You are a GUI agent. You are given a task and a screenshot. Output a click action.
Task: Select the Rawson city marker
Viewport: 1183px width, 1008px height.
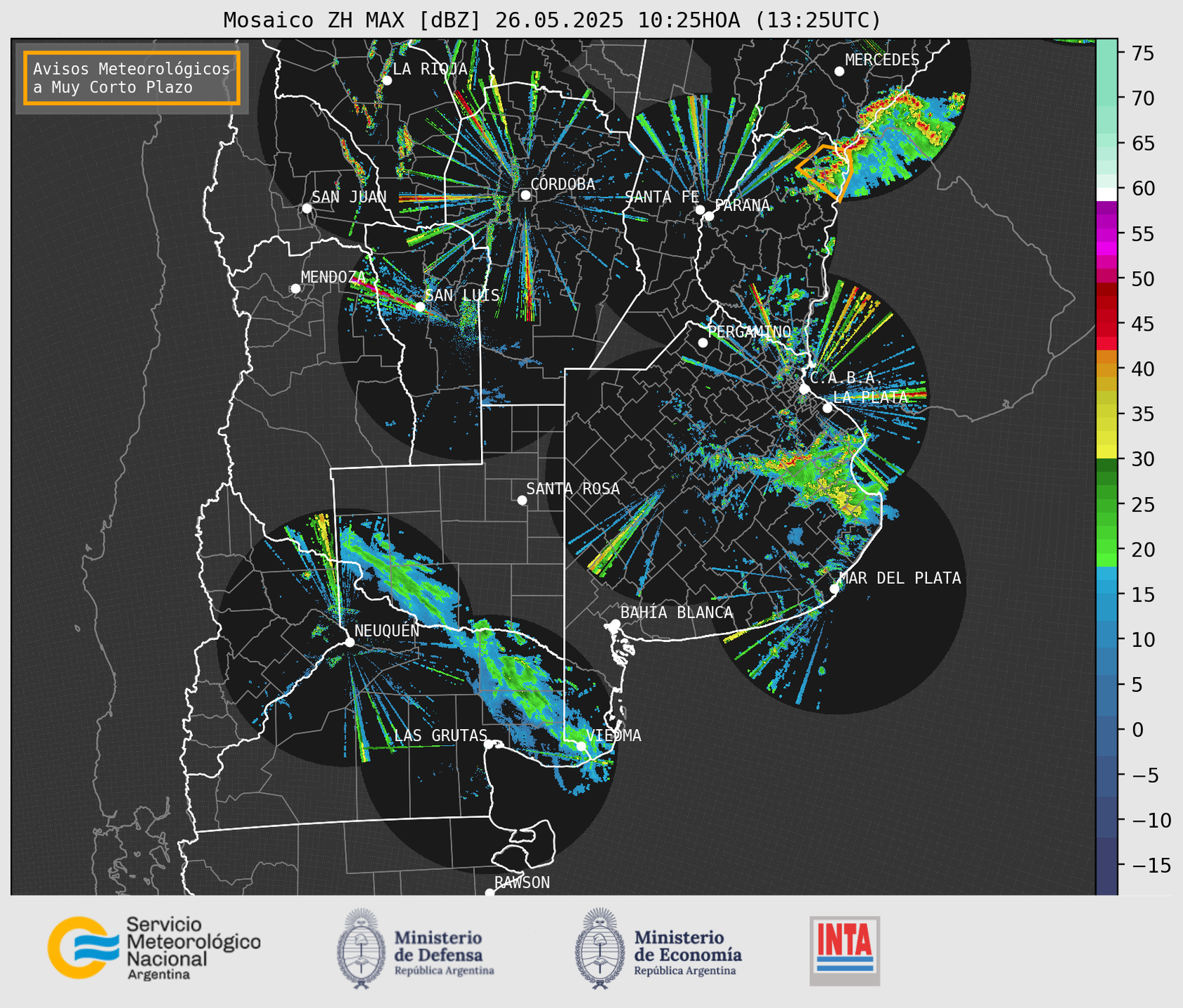coord(489,893)
